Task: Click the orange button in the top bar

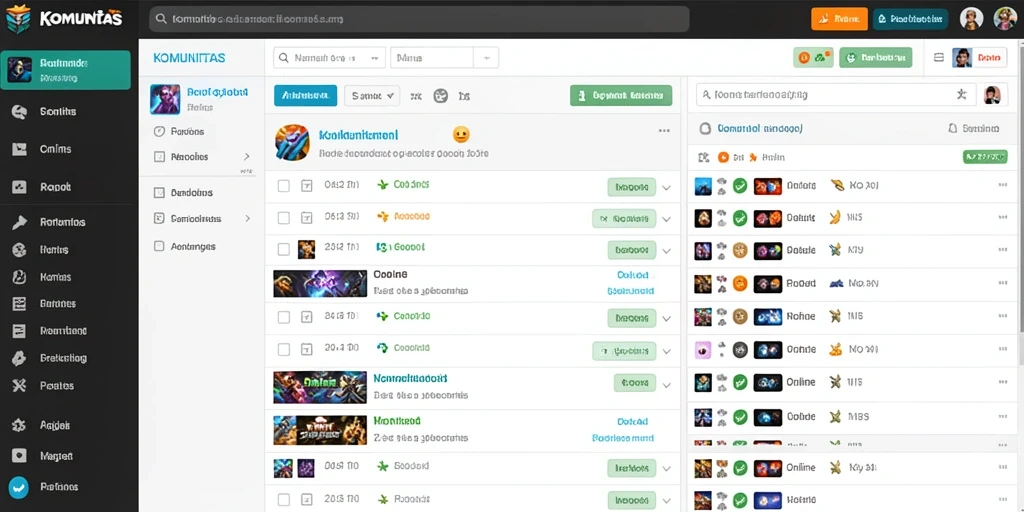Action: (839, 19)
